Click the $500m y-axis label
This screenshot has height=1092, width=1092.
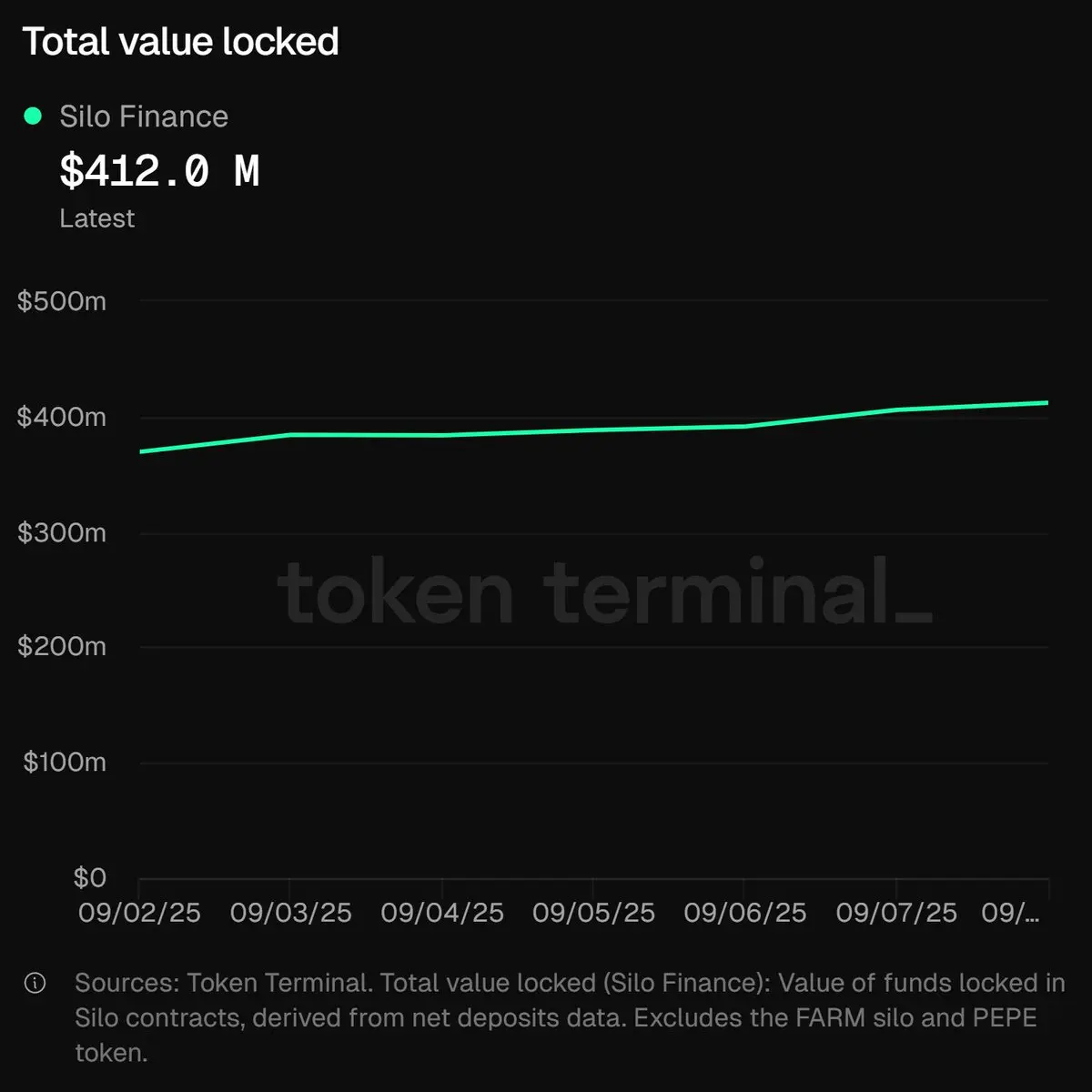click(62, 301)
